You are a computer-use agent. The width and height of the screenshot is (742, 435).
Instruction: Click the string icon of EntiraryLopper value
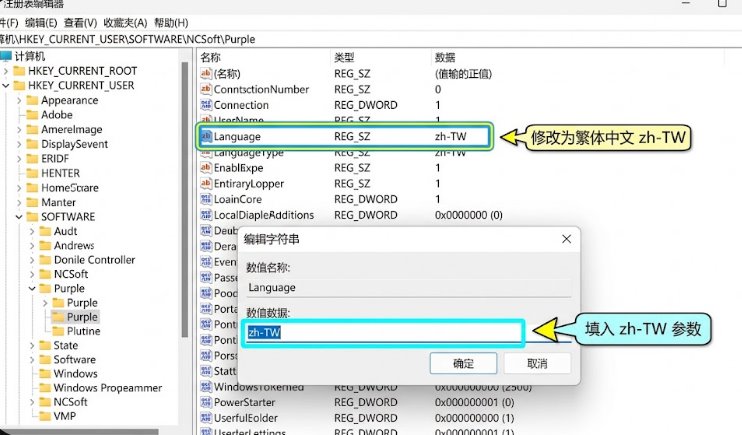pos(206,183)
